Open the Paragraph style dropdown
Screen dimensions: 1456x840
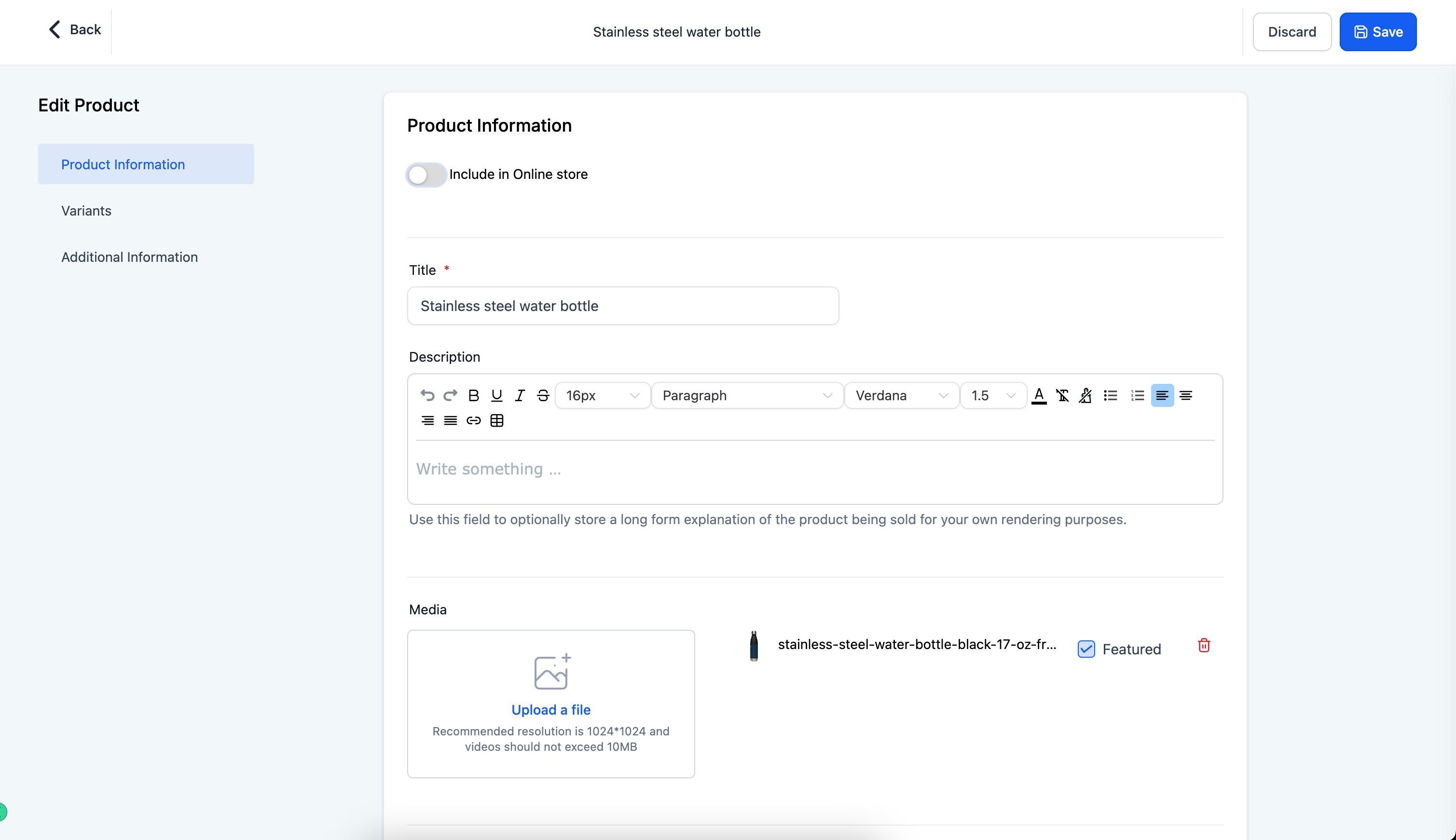747,395
